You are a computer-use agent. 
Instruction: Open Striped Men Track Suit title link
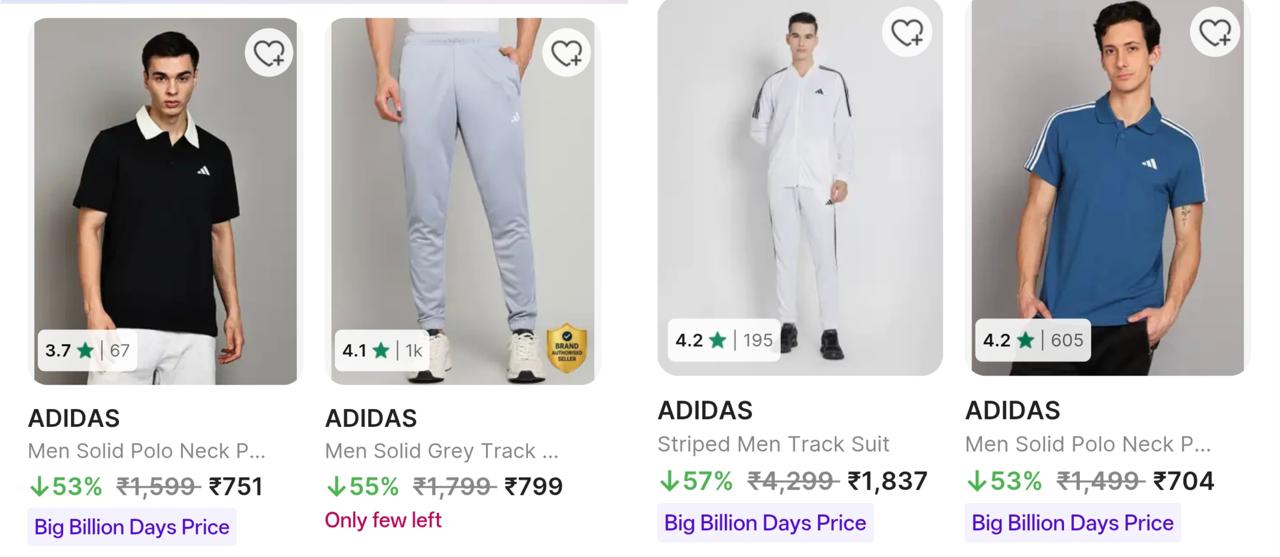773,444
